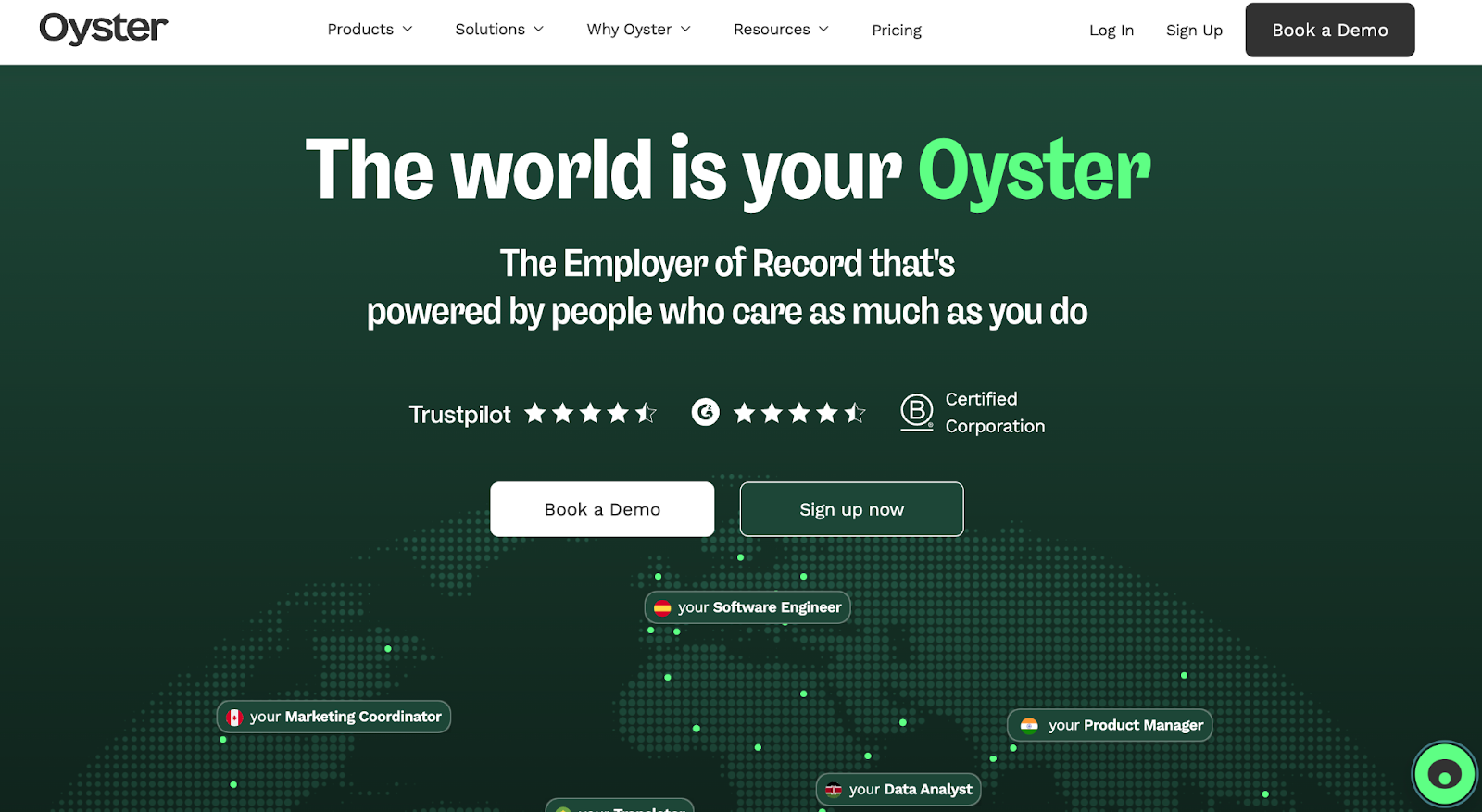The width and height of the screenshot is (1482, 812).
Task: Click the Kenya flag on Data Analyst tag
Action: [834, 790]
